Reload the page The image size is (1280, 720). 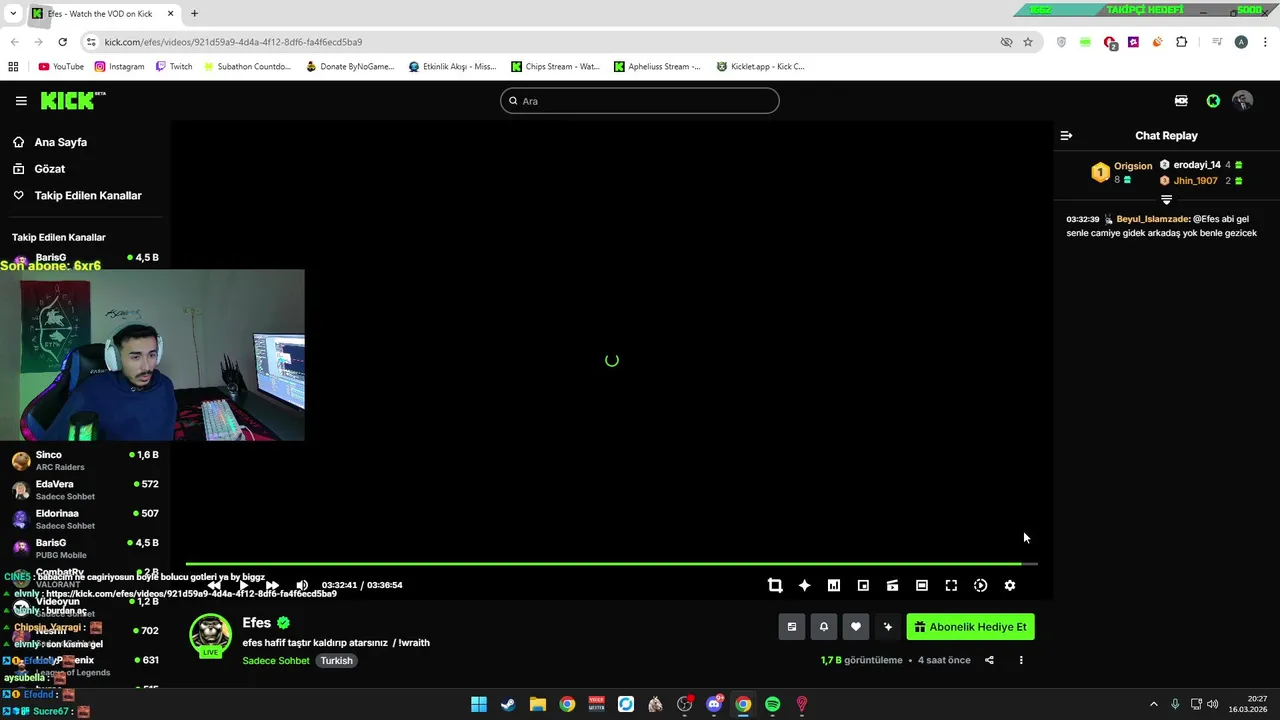point(62,42)
